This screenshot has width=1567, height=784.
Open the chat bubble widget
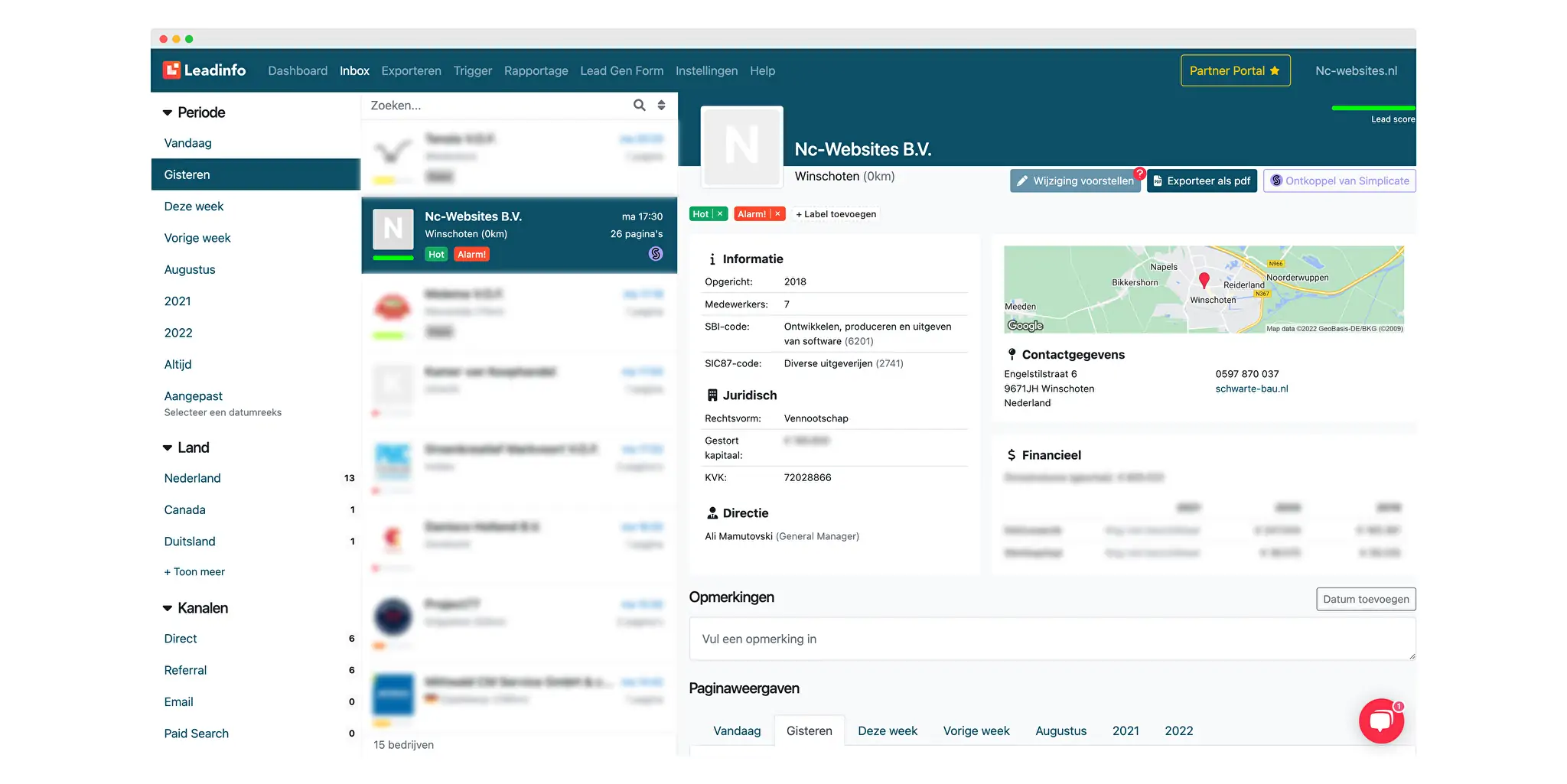[x=1381, y=721]
